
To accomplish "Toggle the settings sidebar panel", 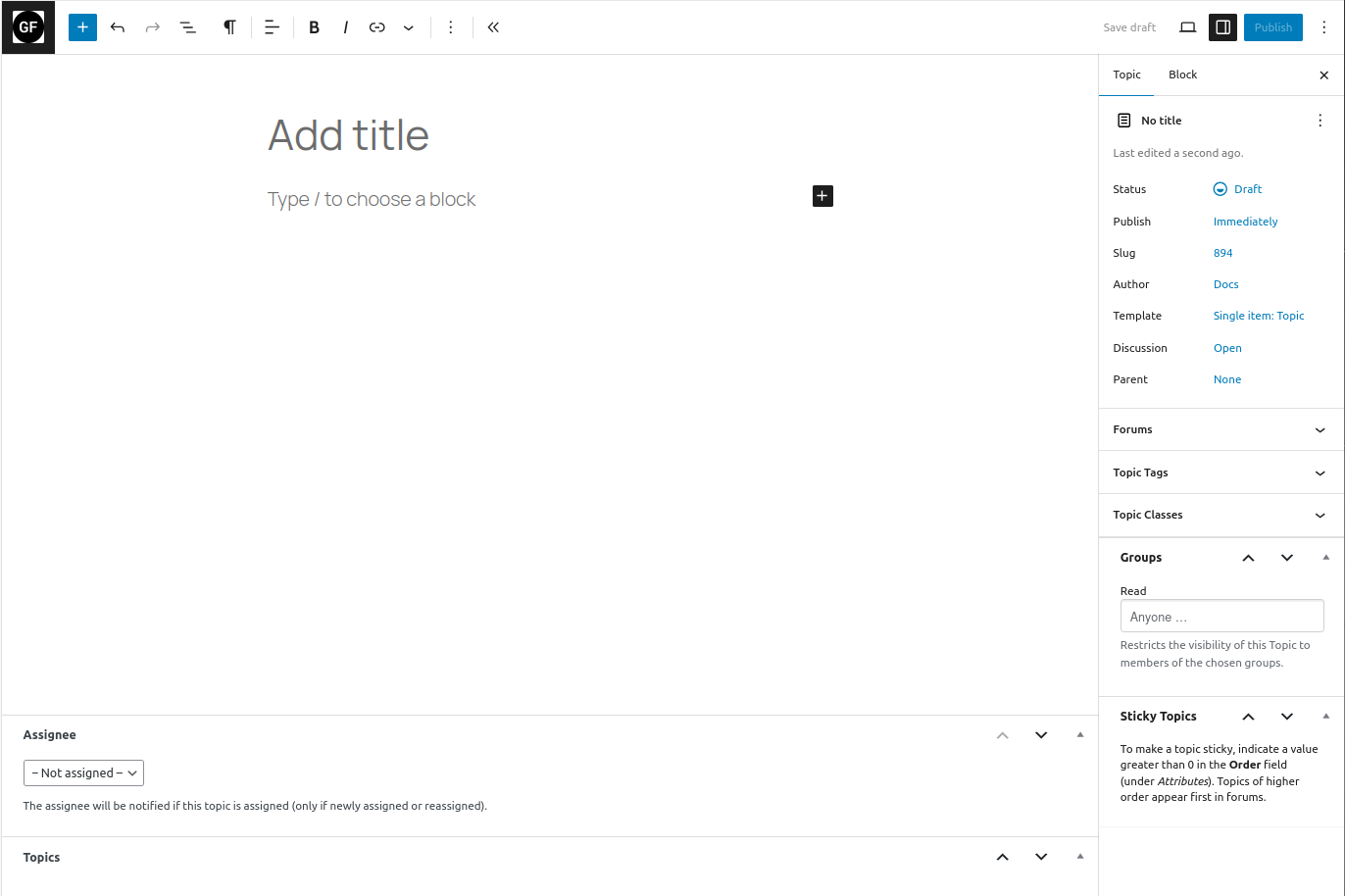I will click(1222, 27).
